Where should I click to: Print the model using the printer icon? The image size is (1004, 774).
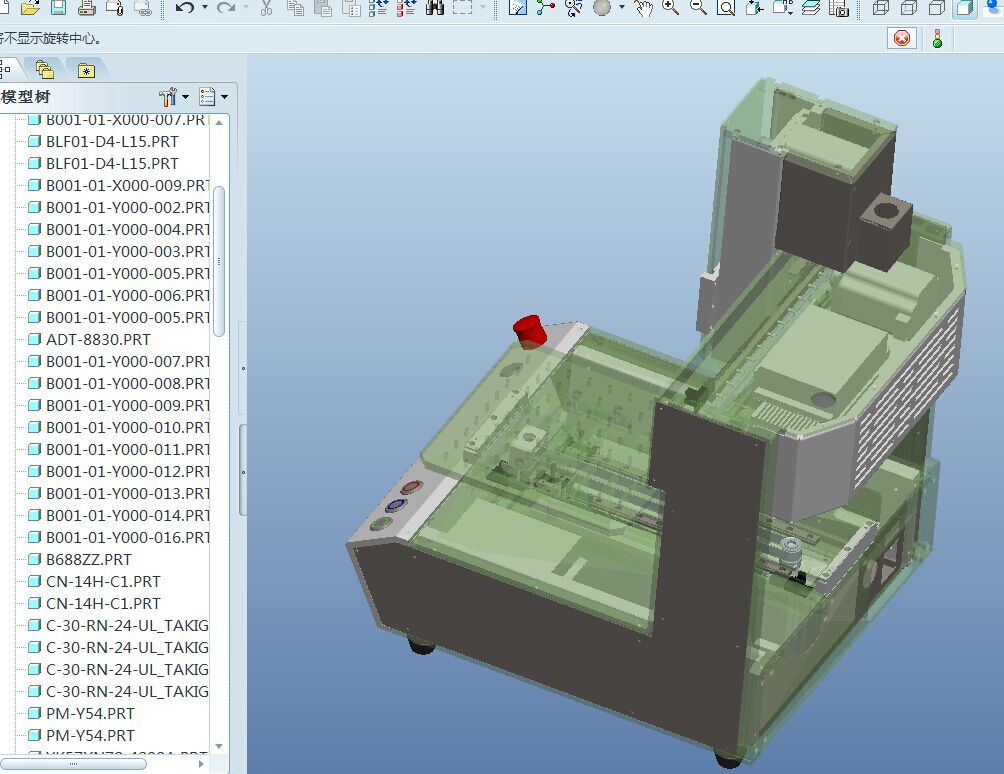pyautogui.click(x=86, y=7)
